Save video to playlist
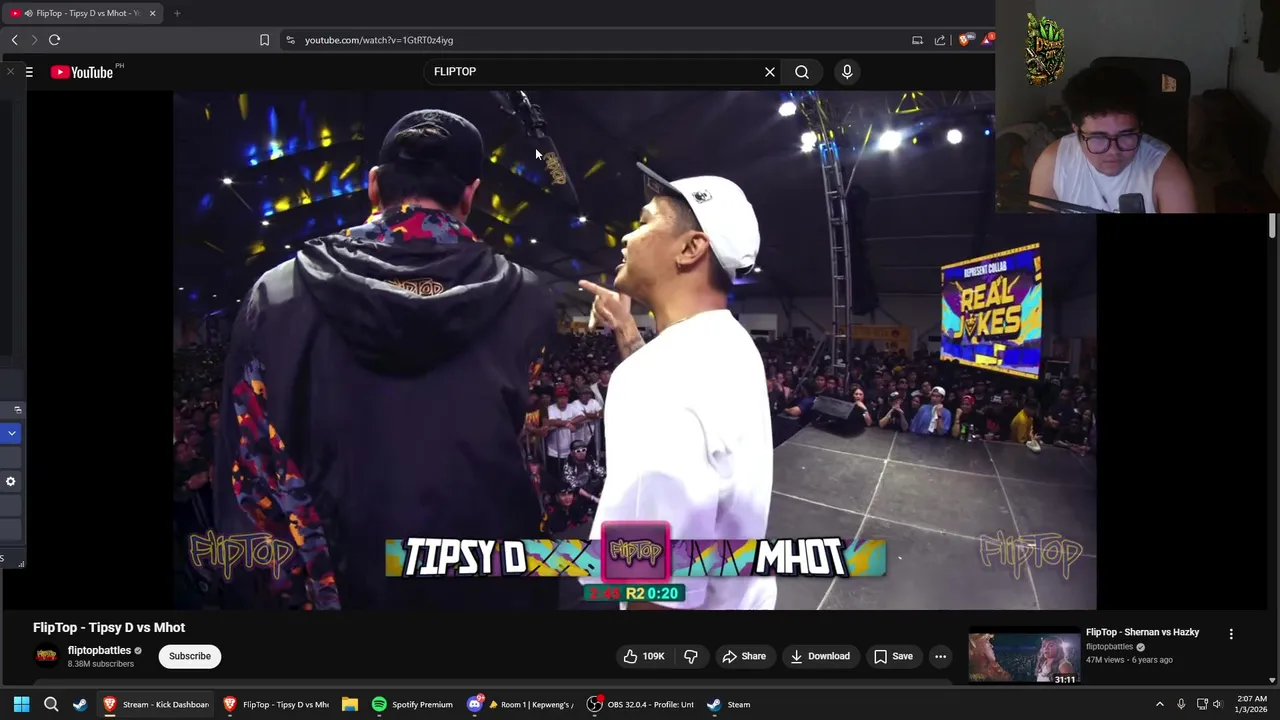 (x=893, y=656)
